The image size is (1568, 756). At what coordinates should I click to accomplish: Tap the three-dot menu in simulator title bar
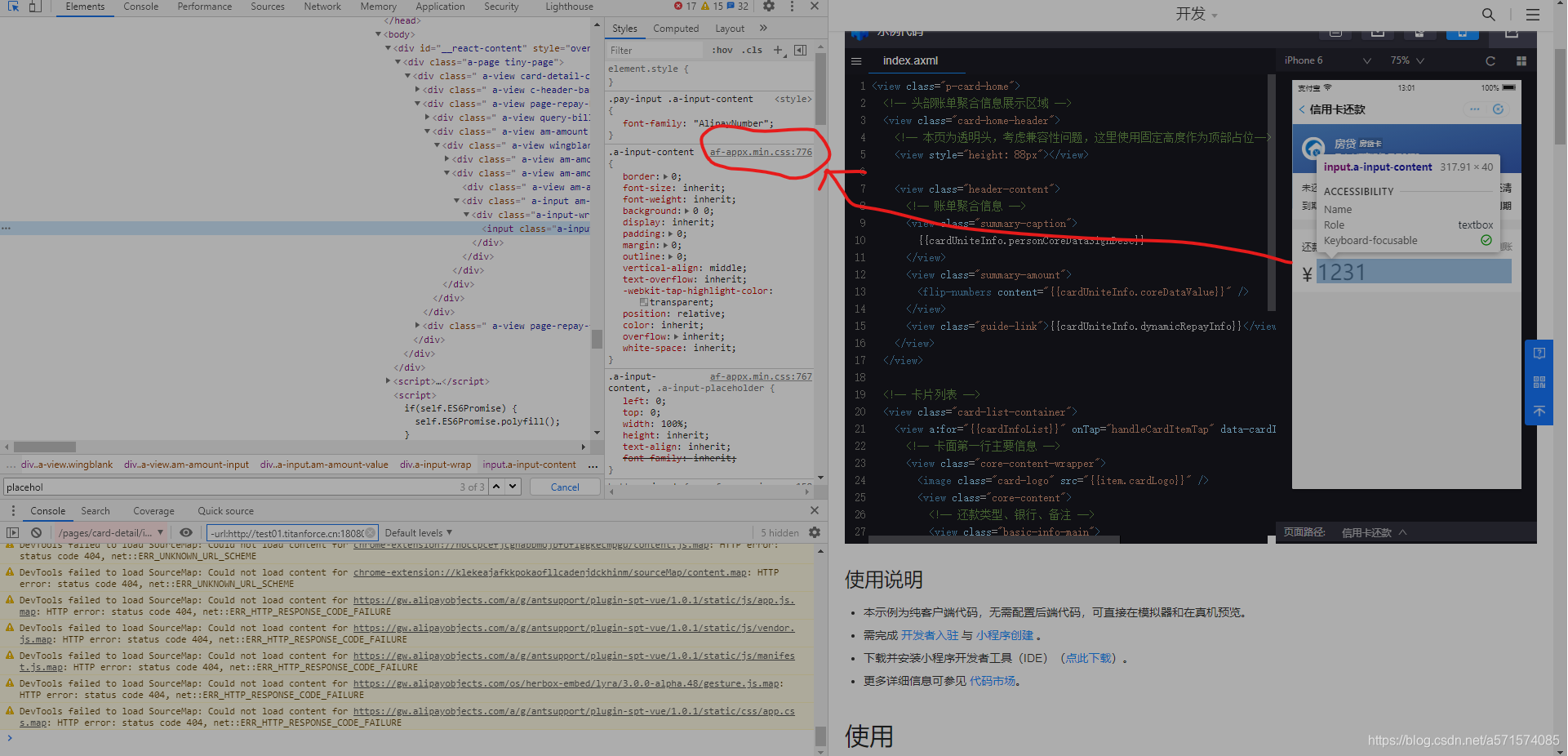coord(1474,109)
